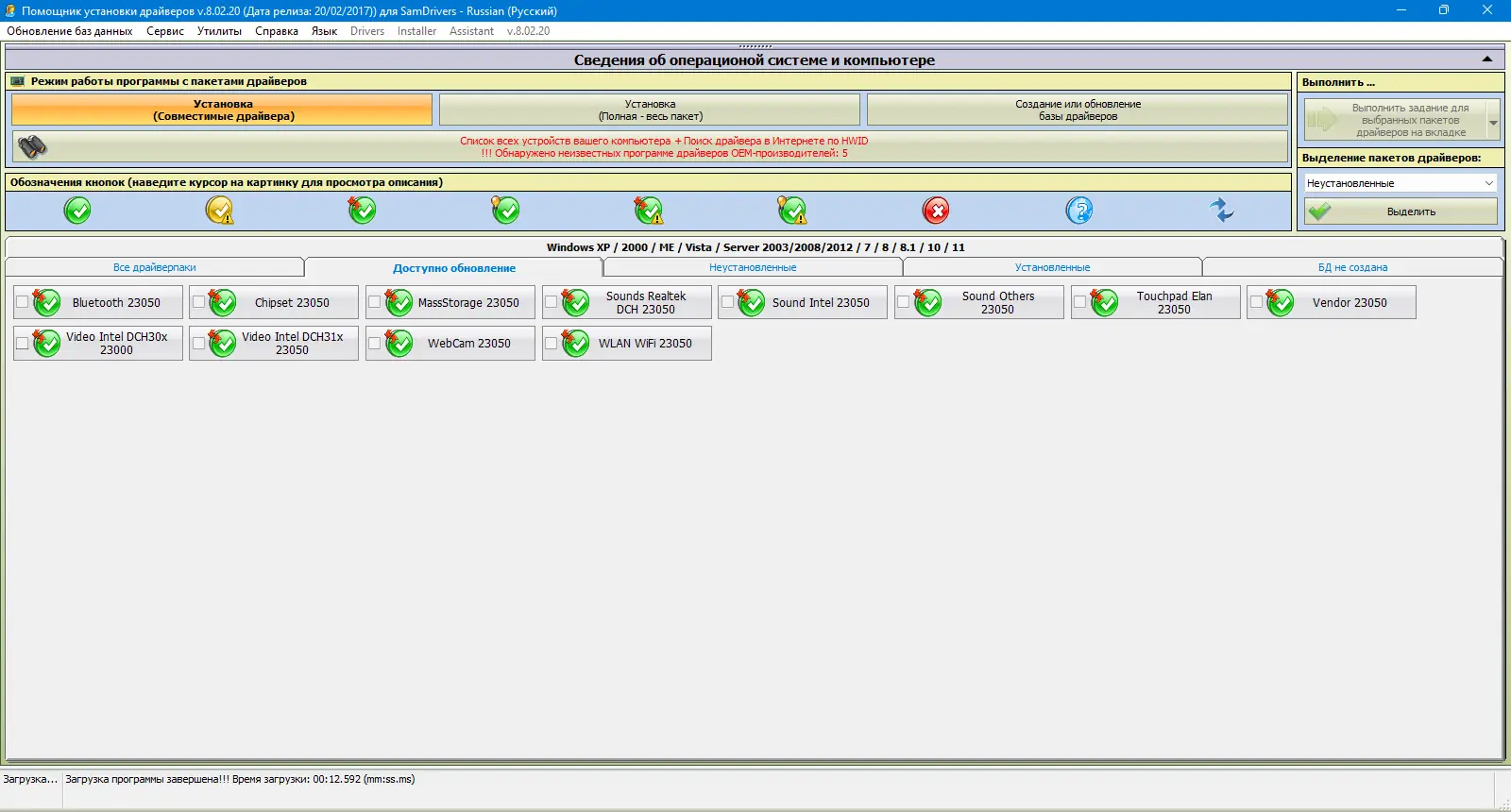Image resolution: width=1511 pixels, height=812 pixels.
Task: Check the Vendor 23050 checkbox
Action: 1256,302
